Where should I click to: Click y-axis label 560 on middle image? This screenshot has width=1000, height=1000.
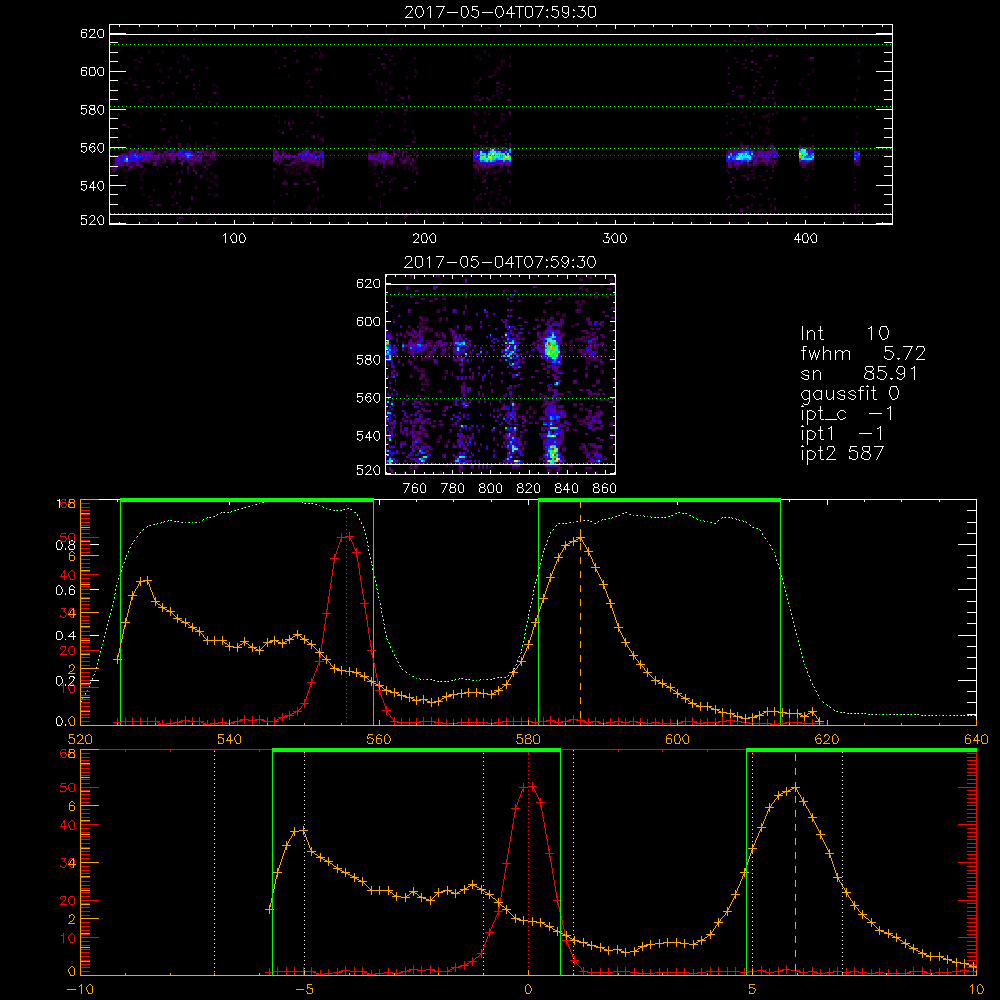369,398
